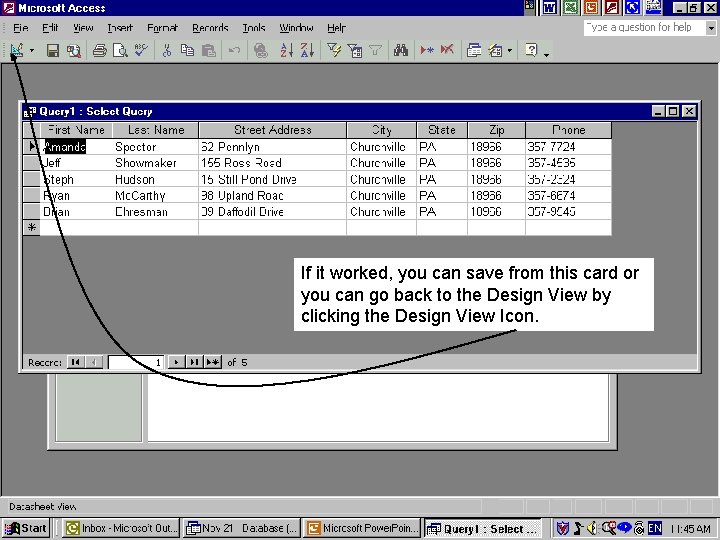This screenshot has height=540, width=720.
Task: Click the New Record toolbar icon
Action: click(x=427, y=51)
